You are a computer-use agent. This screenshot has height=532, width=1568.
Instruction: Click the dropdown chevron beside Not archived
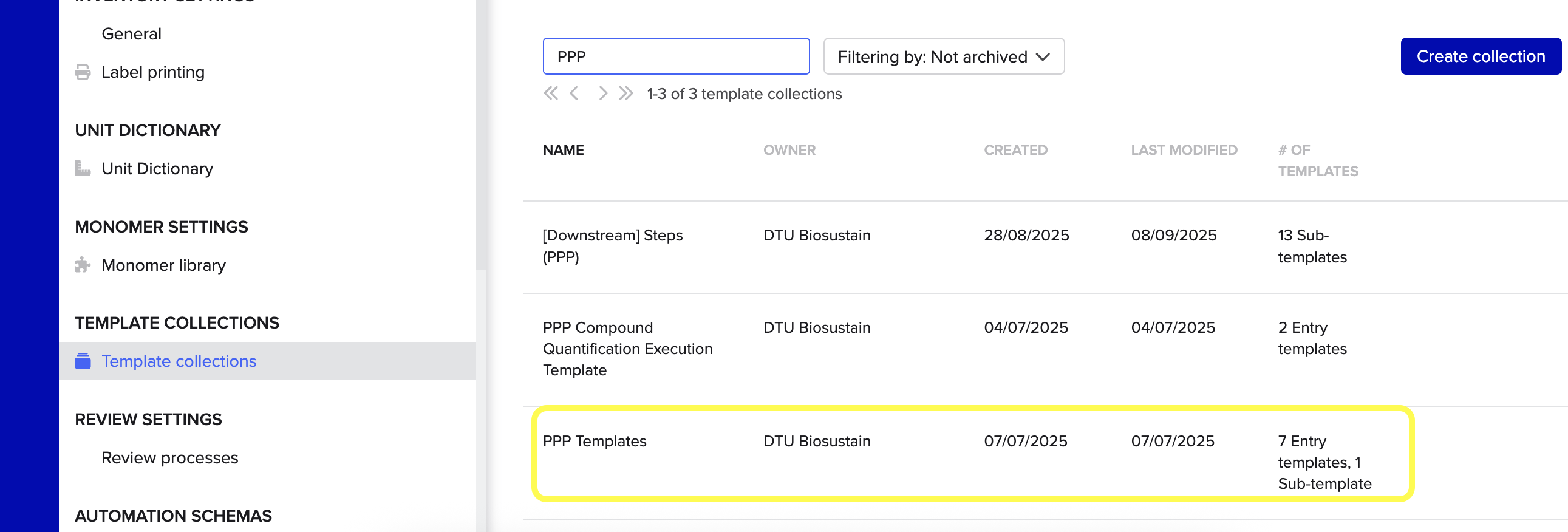pyautogui.click(x=1043, y=57)
